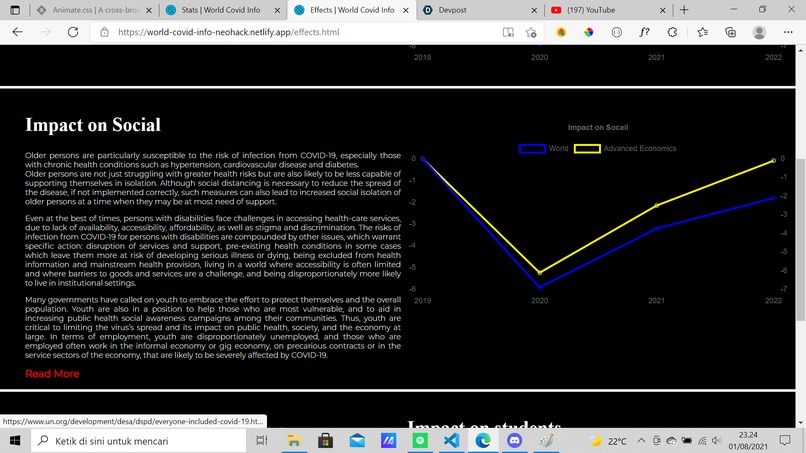Screen dimensions: 806x453
Task: Reload the current page
Action: pos(73,32)
